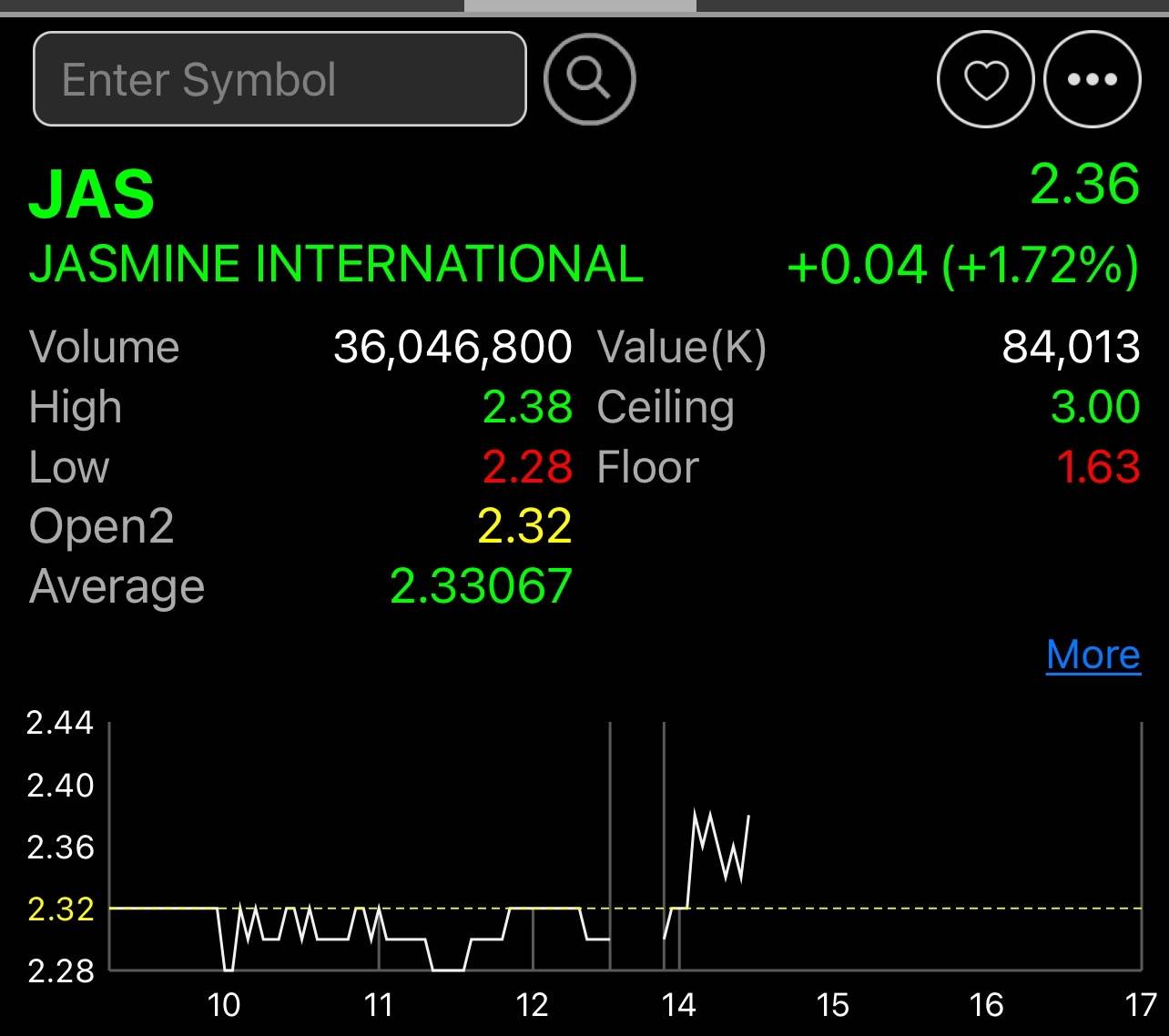Add JAS to favorites with the heart icon

point(985,79)
